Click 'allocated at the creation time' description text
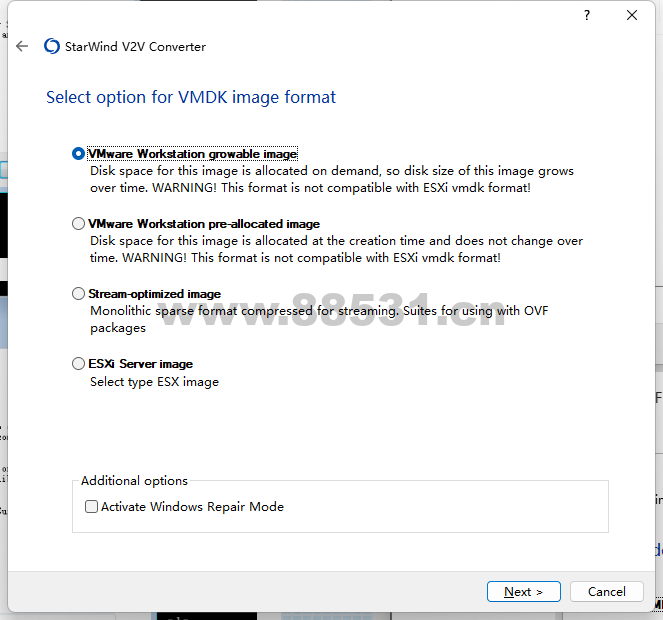This screenshot has width=663, height=620. click(x=340, y=241)
